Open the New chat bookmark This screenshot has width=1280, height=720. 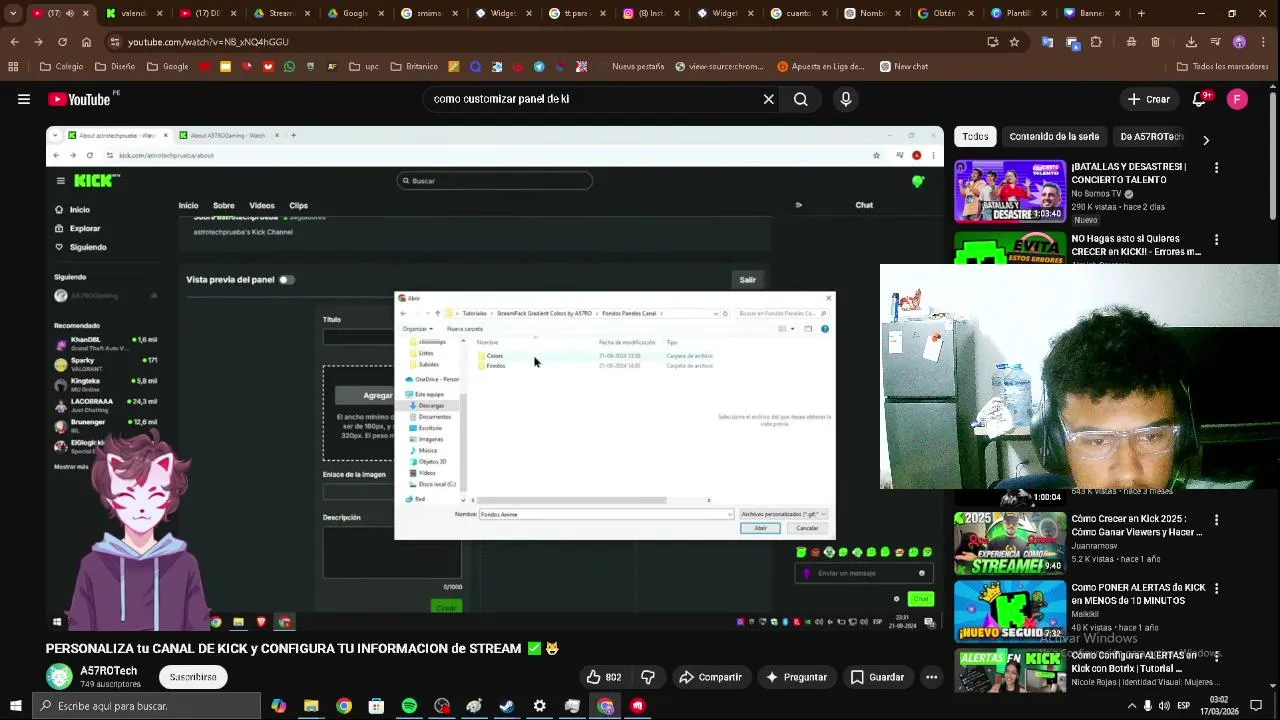pyautogui.click(x=904, y=67)
